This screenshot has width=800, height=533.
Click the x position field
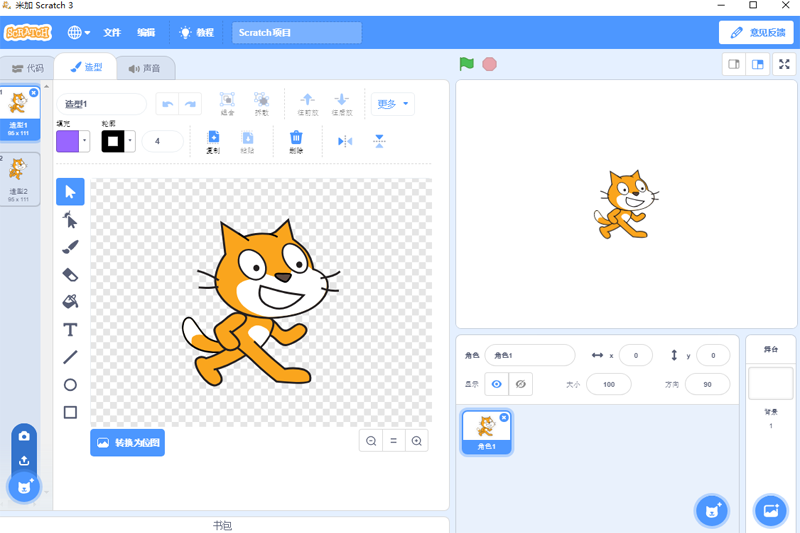636,355
